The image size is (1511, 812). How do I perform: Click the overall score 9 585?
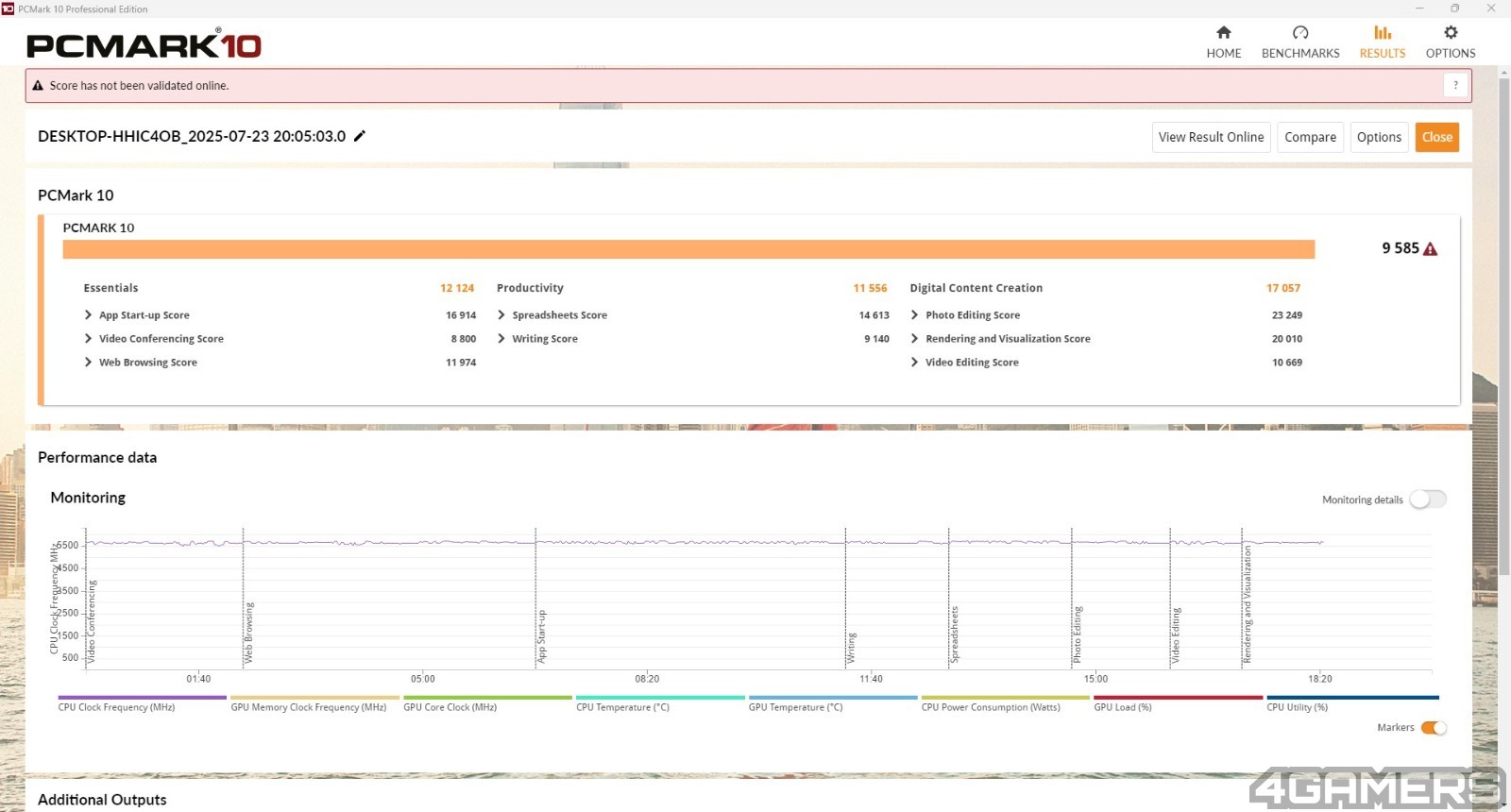click(1401, 248)
